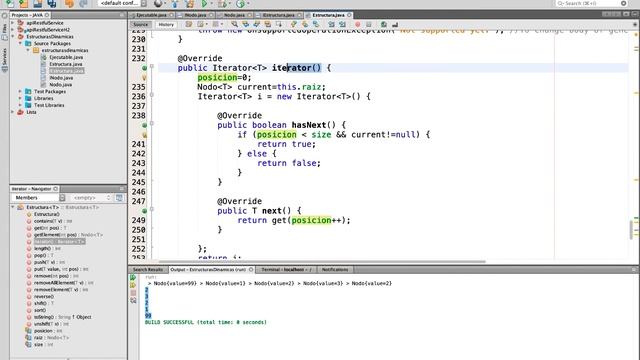Start macro recording with red circle icon

point(358,24)
